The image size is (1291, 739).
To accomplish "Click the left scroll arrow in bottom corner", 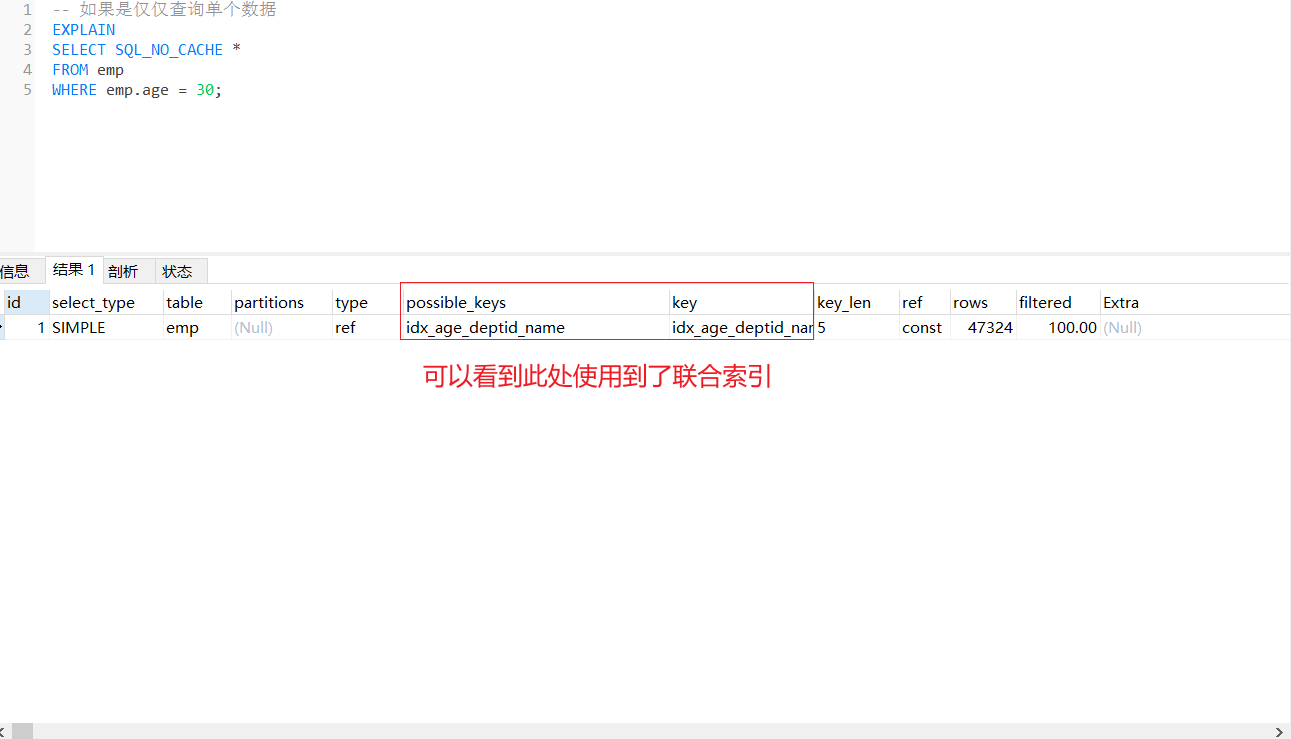I will tap(6, 731).
